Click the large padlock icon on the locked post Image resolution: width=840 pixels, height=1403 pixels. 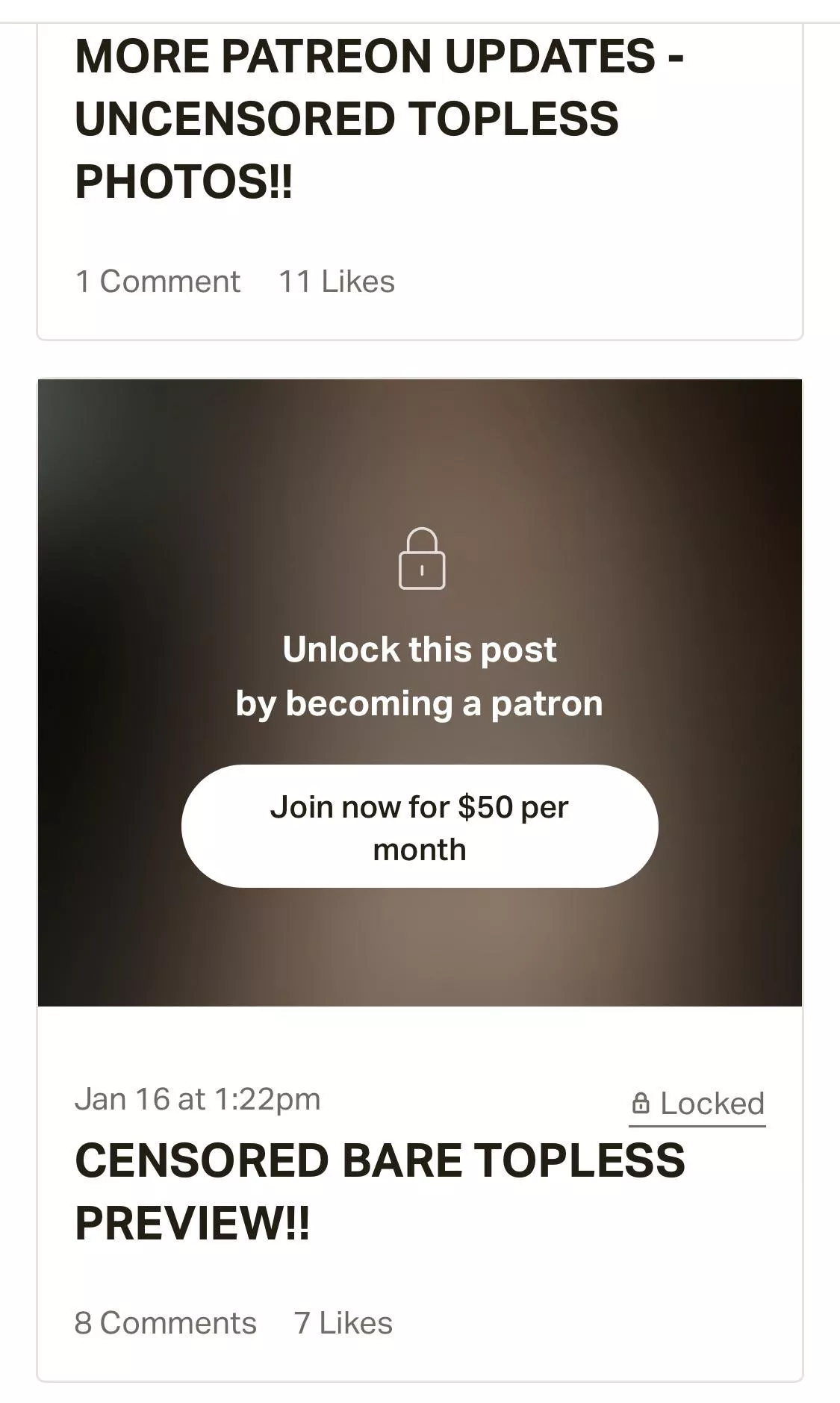[x=422, y=559]
